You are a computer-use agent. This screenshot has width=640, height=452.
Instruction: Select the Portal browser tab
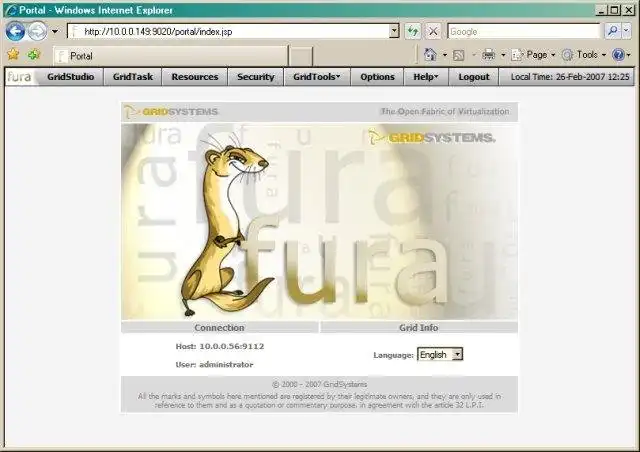pyautogui.click(x=170, y=56)
